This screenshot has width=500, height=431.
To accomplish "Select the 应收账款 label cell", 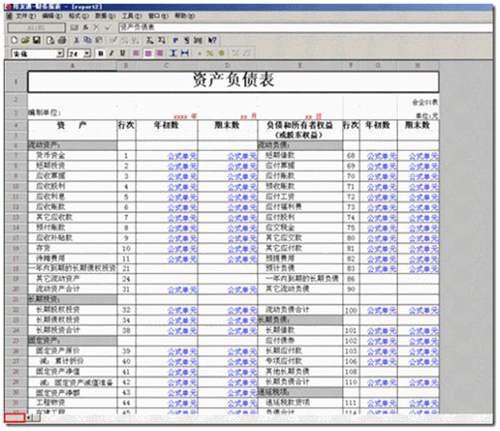I will coord(72,207).
